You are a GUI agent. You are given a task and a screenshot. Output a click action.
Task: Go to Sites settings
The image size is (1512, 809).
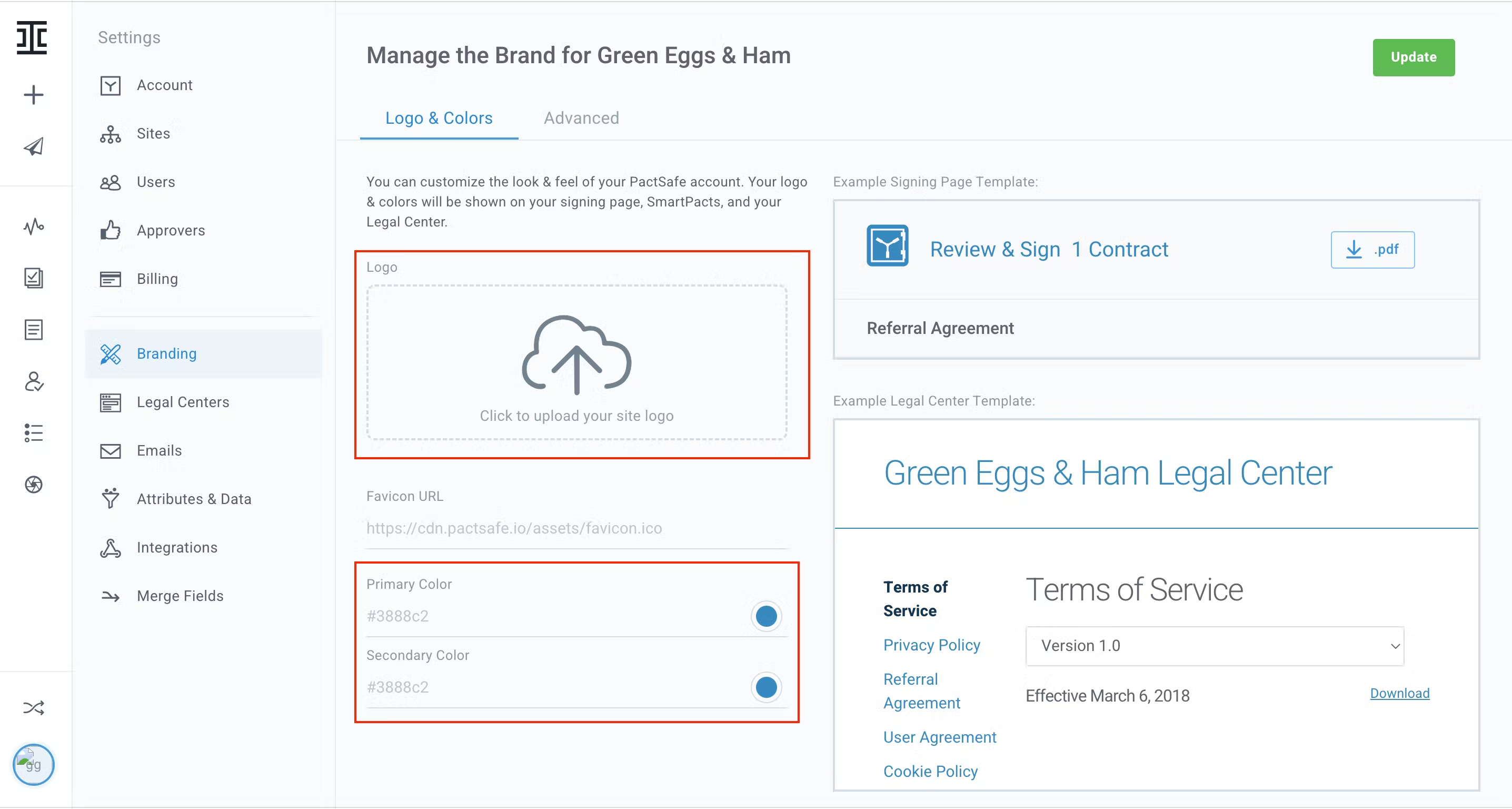tap(153, 134)
